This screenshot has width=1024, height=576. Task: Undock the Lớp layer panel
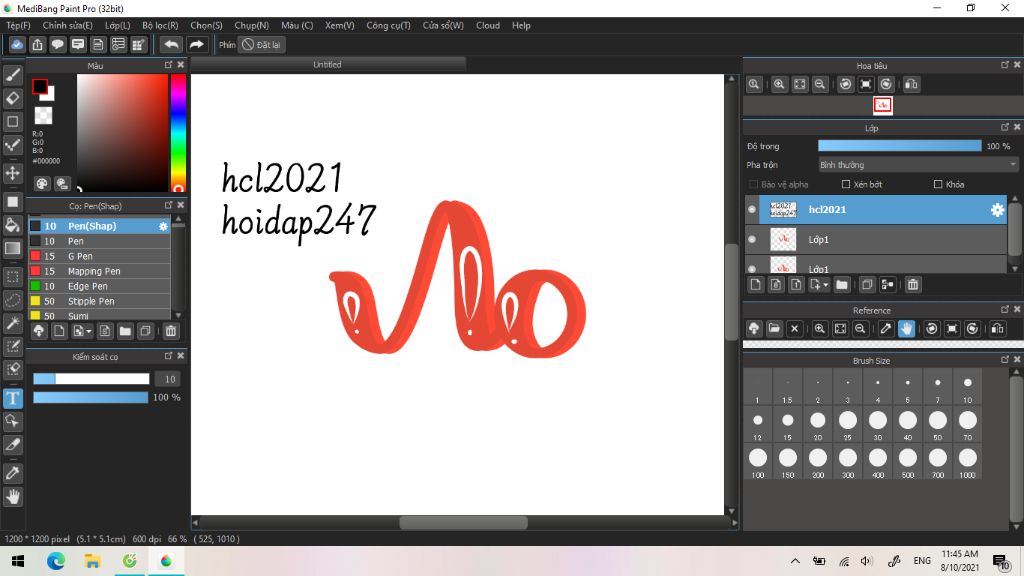[1004, 127]
